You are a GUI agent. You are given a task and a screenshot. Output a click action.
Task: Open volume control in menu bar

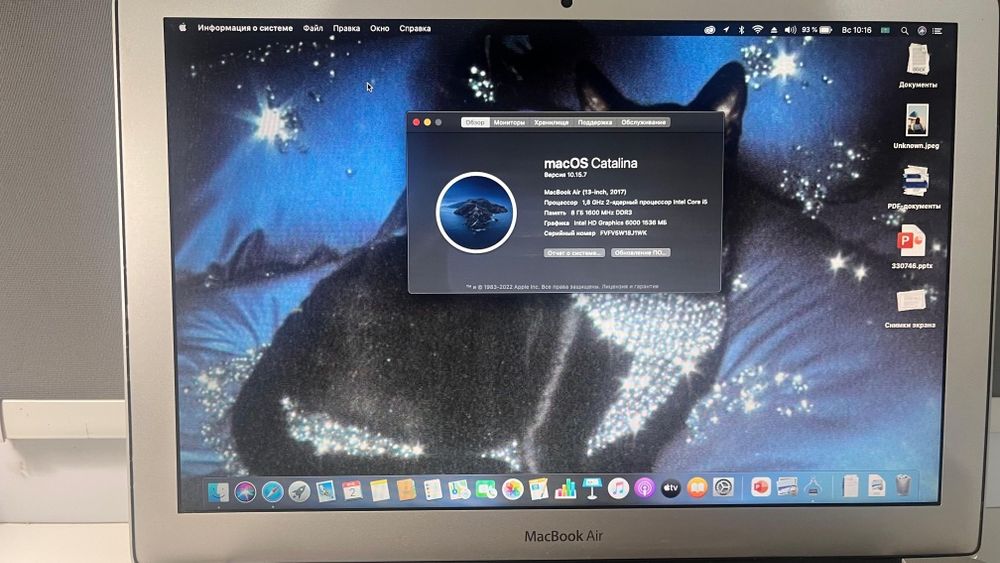point(790,30)
